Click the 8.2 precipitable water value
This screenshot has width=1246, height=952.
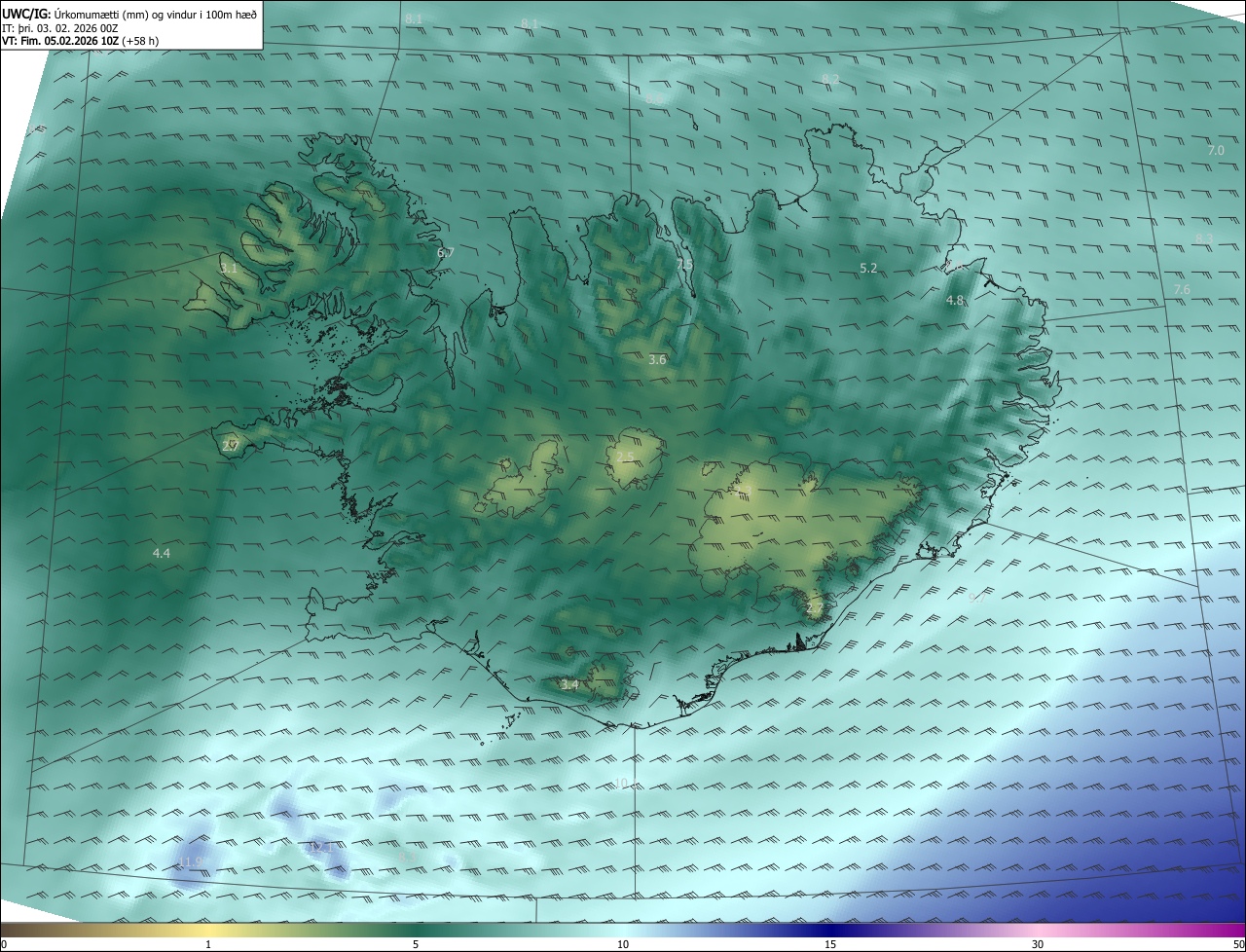point(830,79)
